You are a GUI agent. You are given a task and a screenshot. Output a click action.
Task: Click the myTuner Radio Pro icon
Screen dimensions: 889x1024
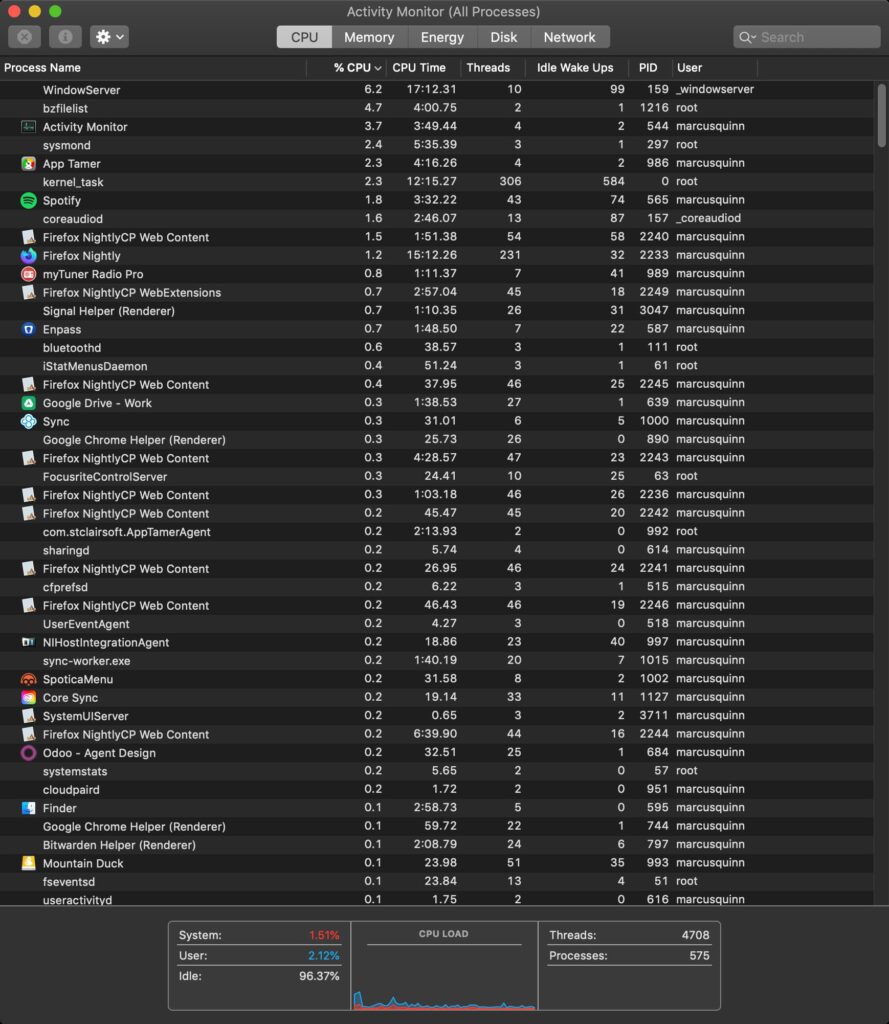(28, 274)
